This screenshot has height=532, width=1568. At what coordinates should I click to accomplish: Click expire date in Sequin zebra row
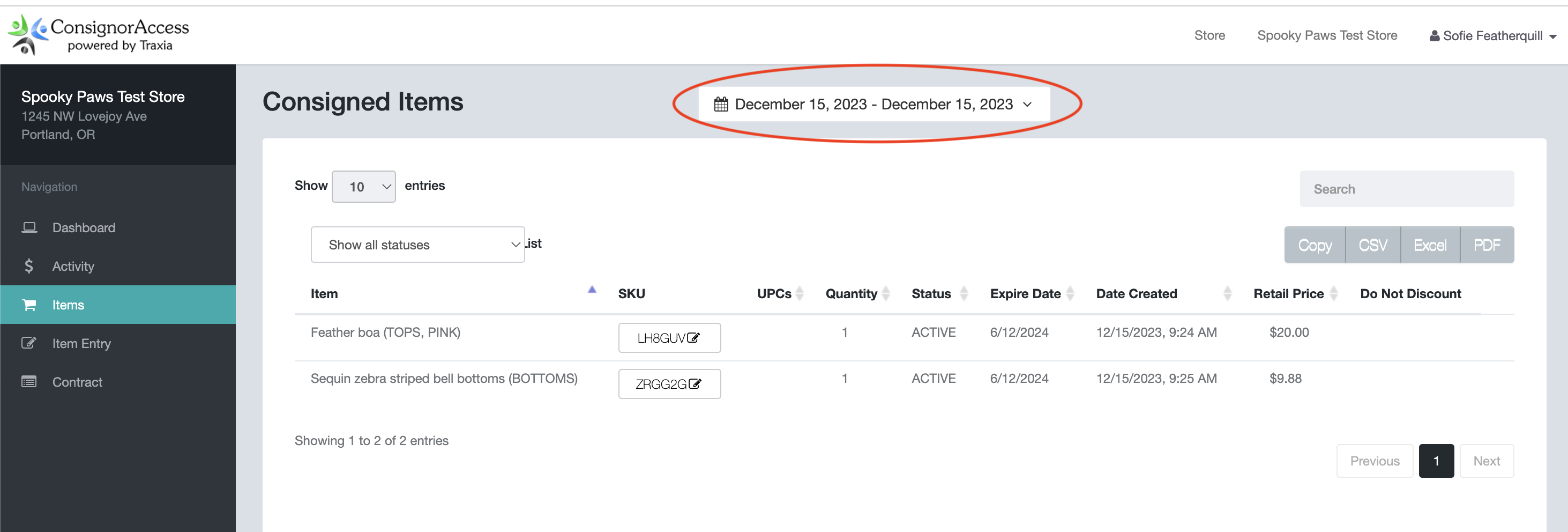pyautogui.click(x=1019, y=379)
